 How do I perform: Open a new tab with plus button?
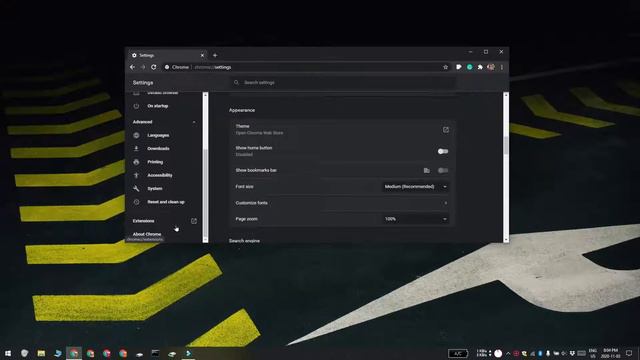215,55
